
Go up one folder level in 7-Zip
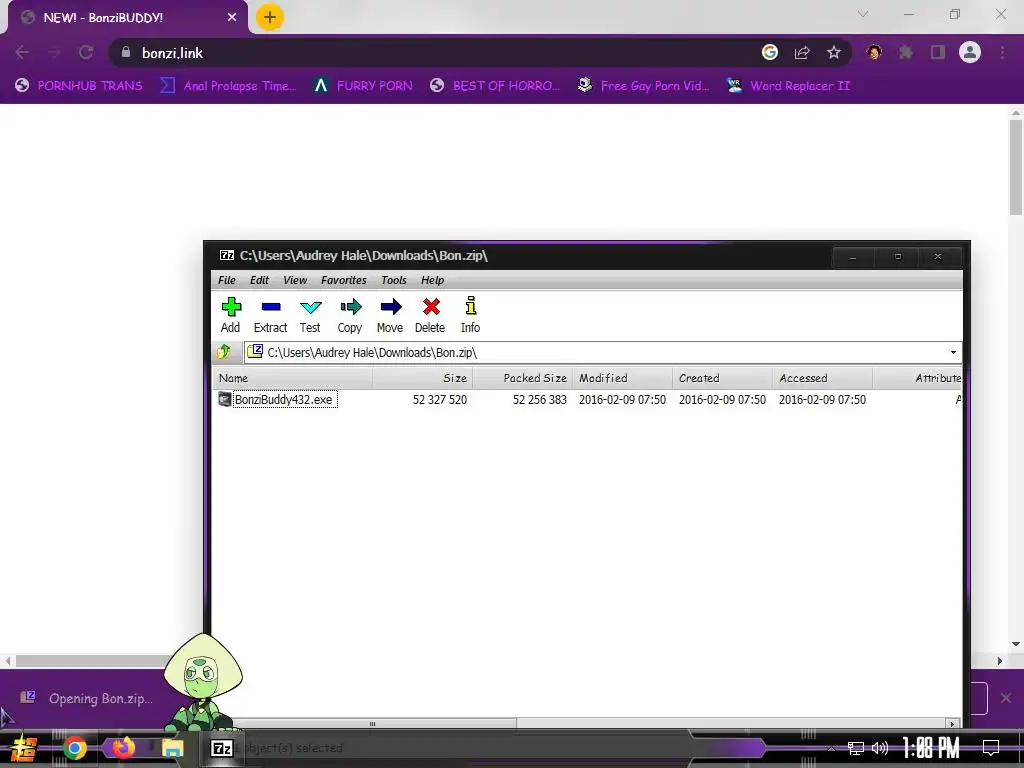point(224,352)
